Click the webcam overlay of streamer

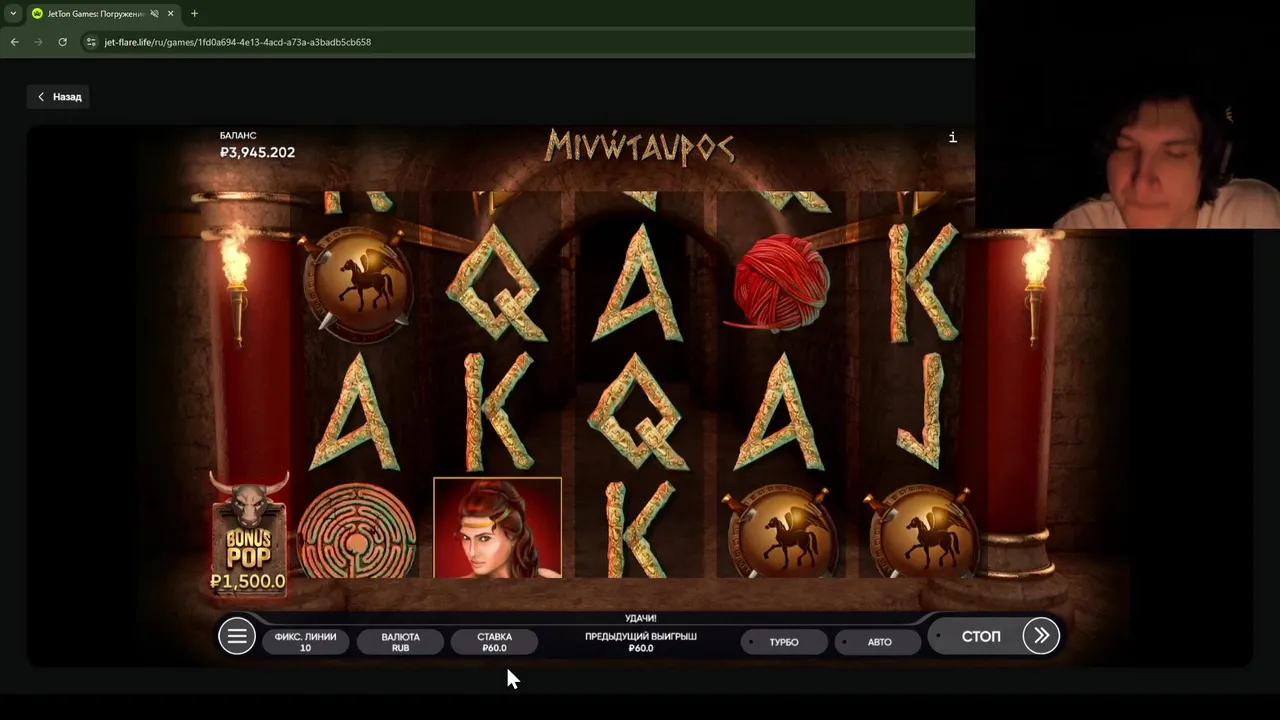pos(1128,114)
